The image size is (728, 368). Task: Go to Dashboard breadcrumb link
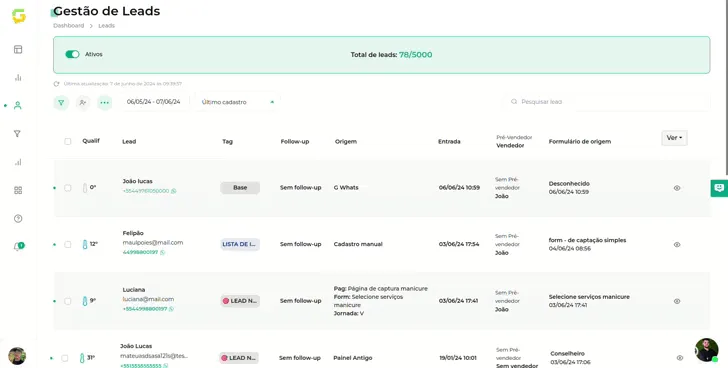(69, 26)
